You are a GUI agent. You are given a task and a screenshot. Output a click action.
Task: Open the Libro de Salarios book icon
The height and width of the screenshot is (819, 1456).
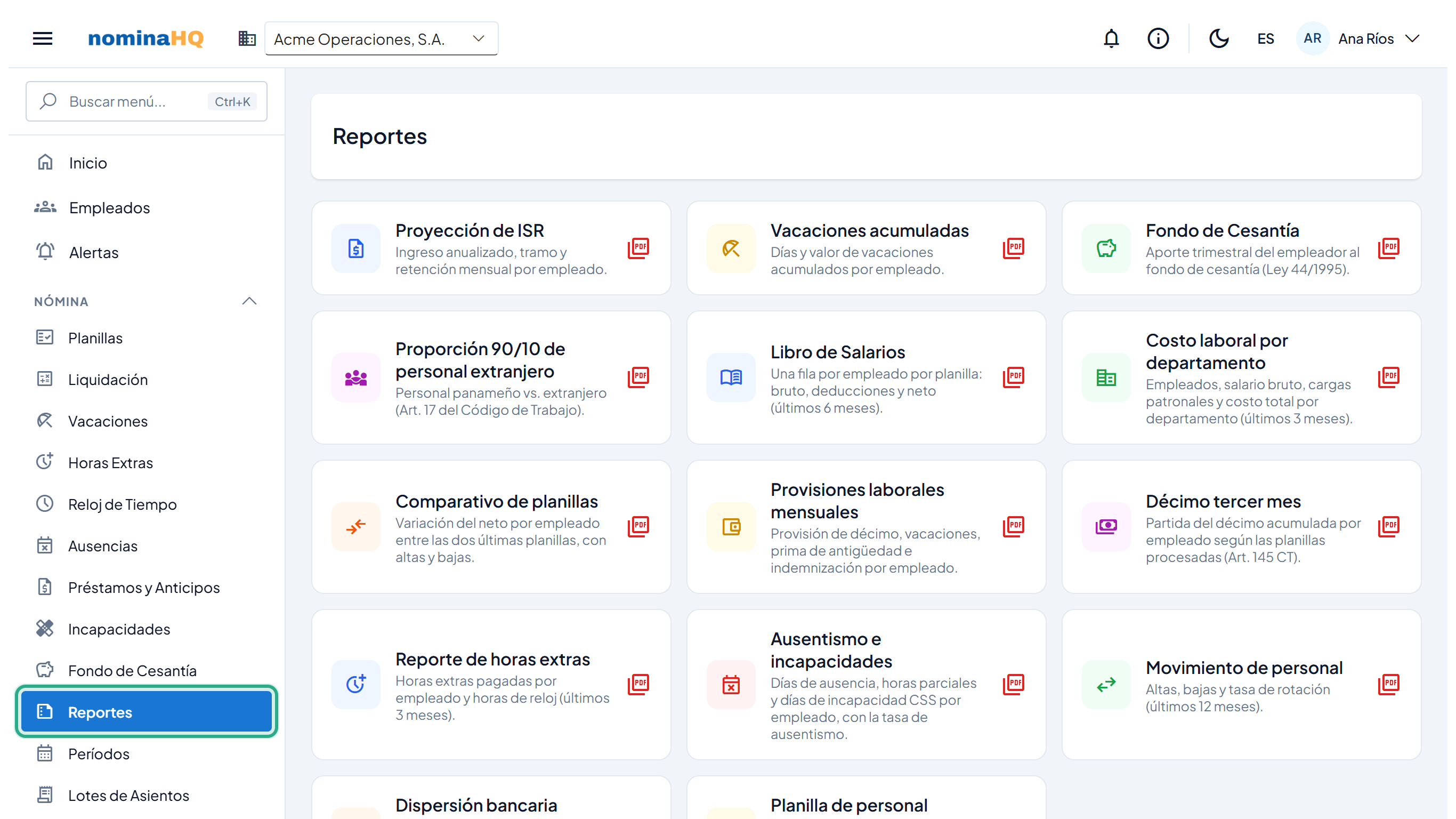click(x=731, y=378)
